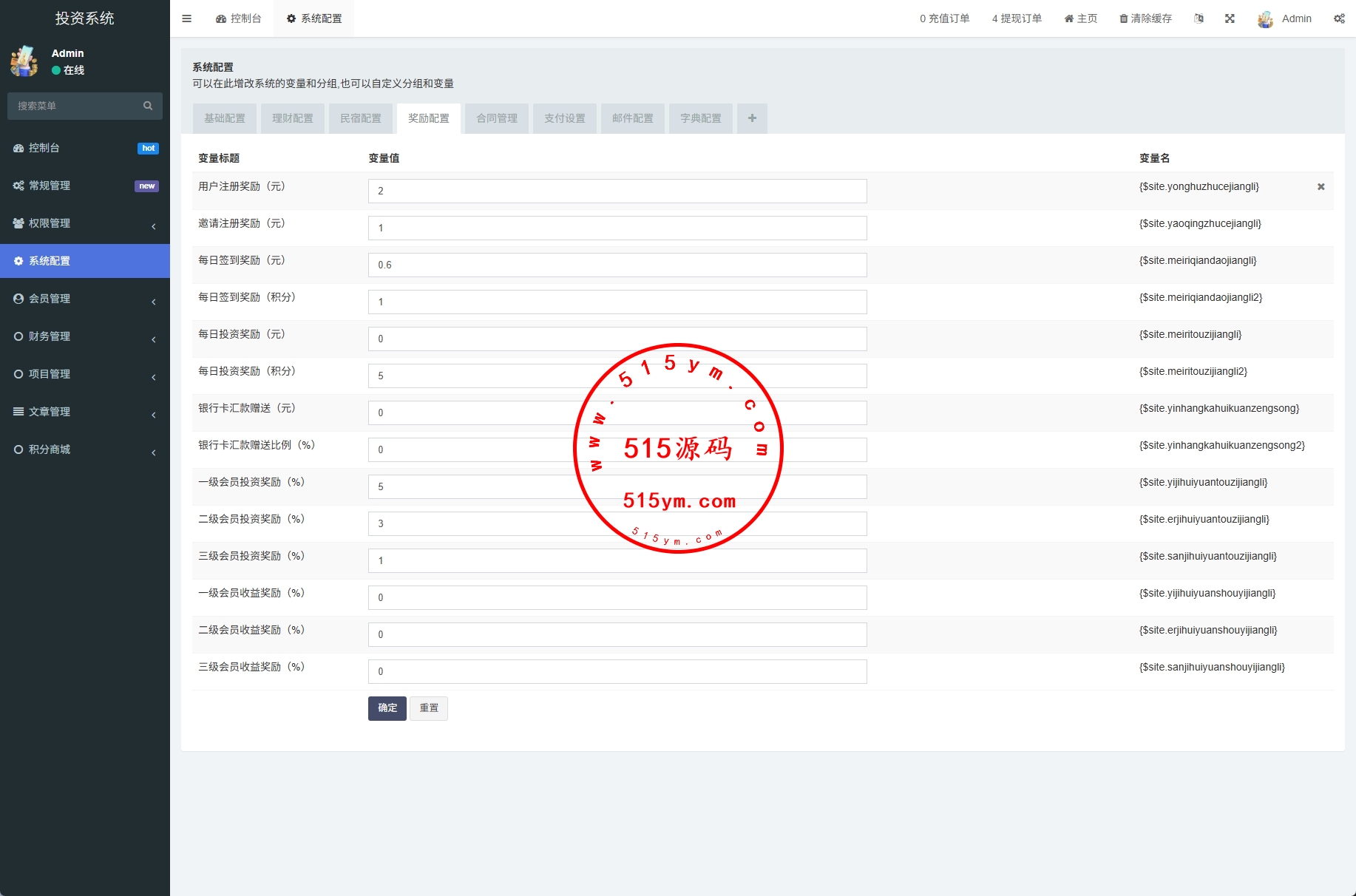Click the 重置 reset button

pos(429,708)
